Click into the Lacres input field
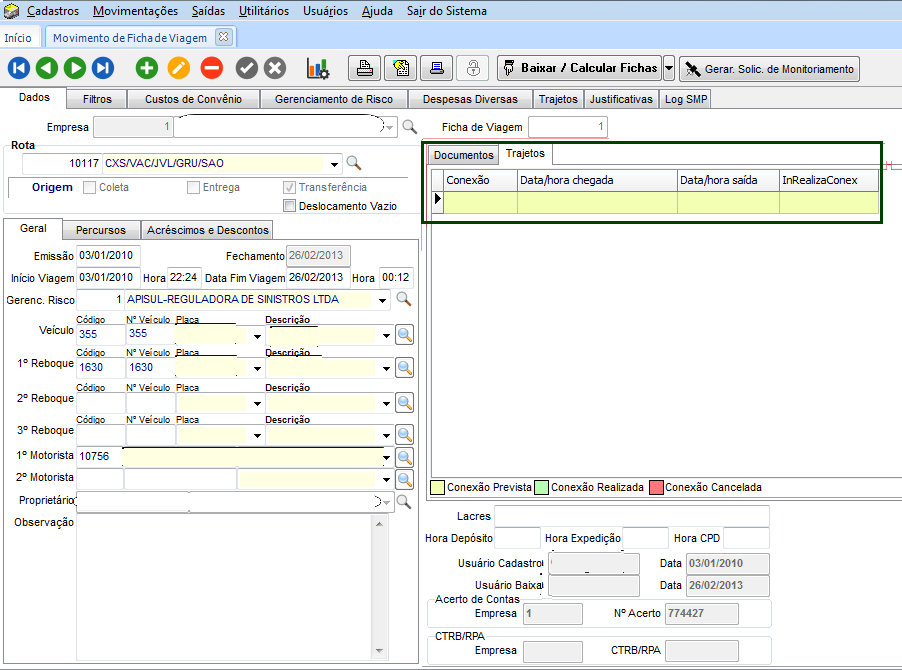 point(631,516)
